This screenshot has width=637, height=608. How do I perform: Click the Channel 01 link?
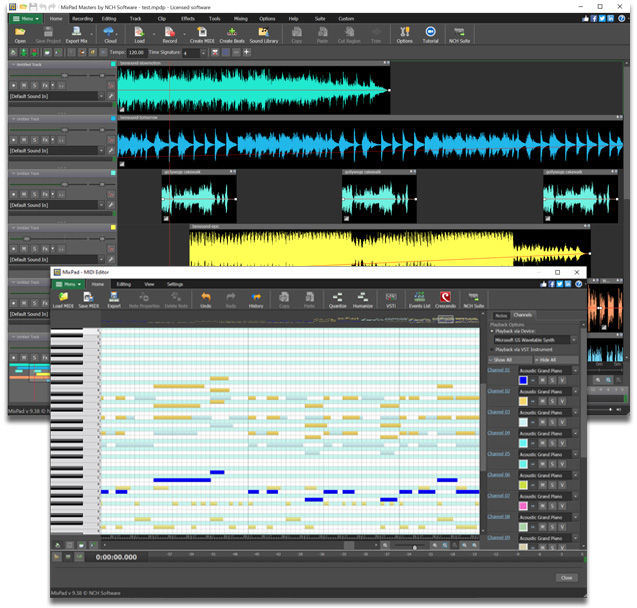498,370
